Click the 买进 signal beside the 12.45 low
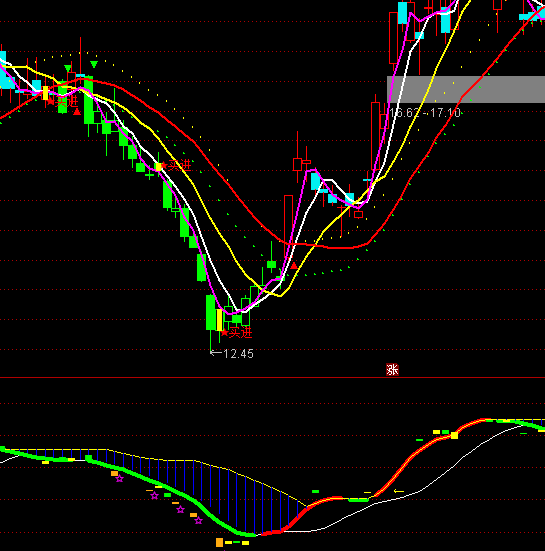 point(240,332)
